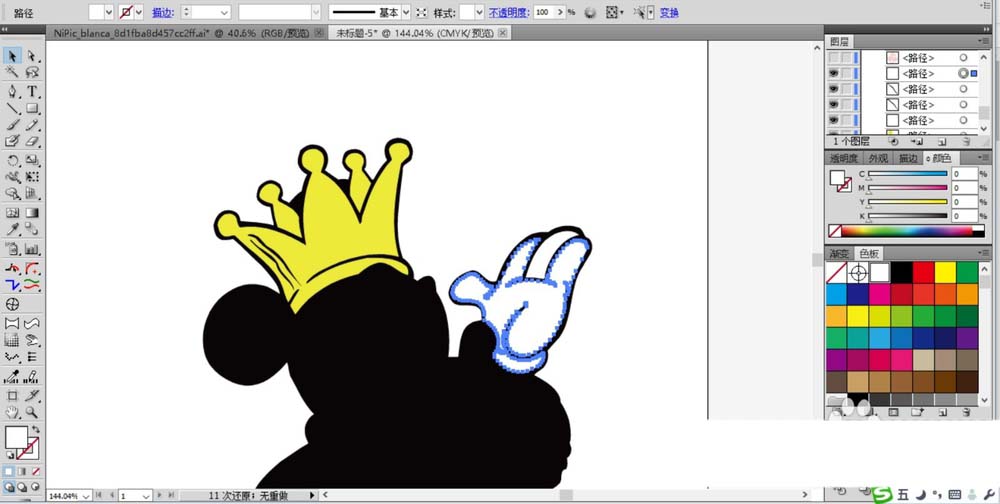Viewport: 1000px width, 504px height.
Task: Select the Selection (black arrow) tool
Action: pyautogui.click(x=12, y=56)
